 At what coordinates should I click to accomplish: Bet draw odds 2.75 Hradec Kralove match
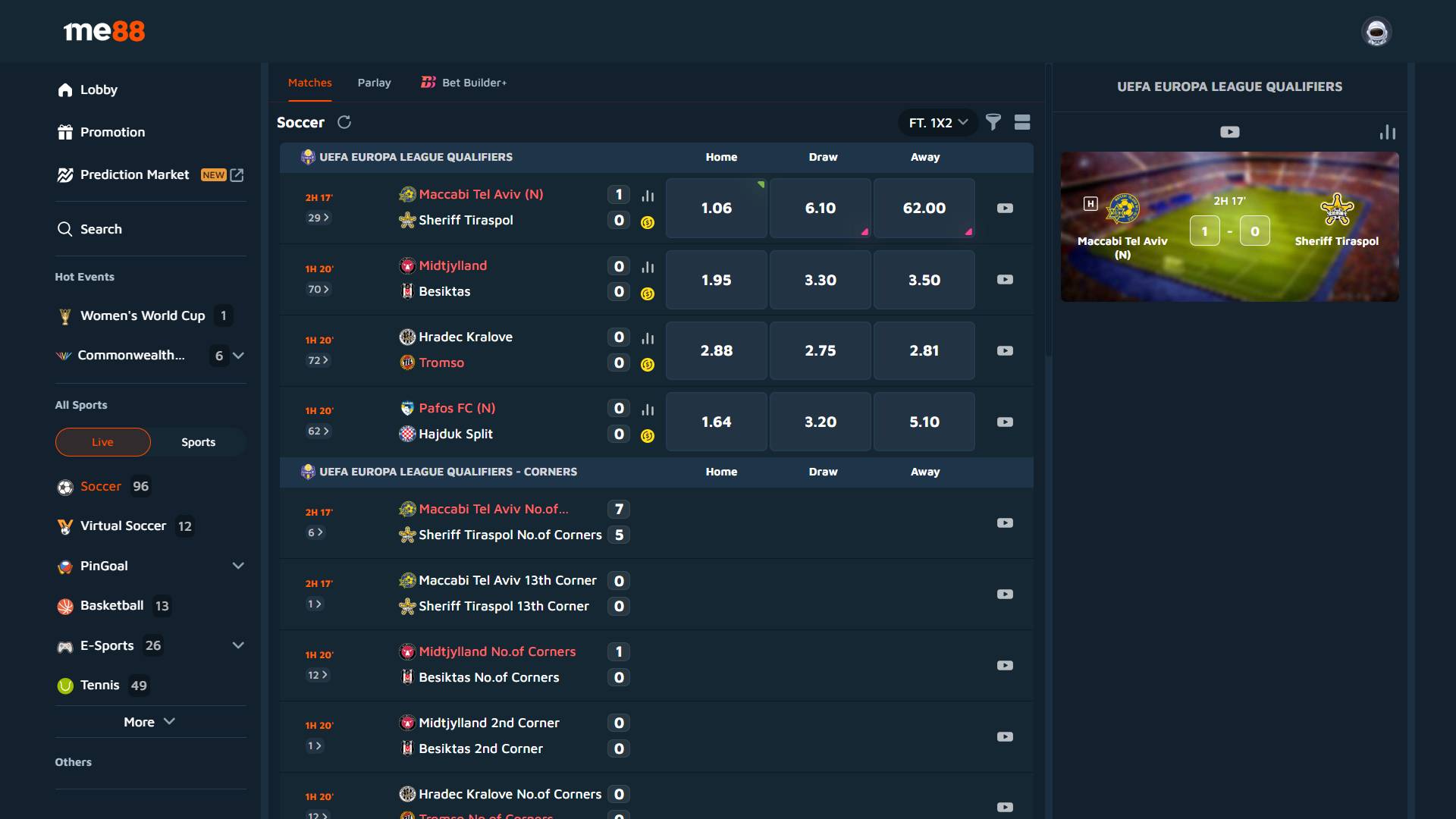point(821,350)
